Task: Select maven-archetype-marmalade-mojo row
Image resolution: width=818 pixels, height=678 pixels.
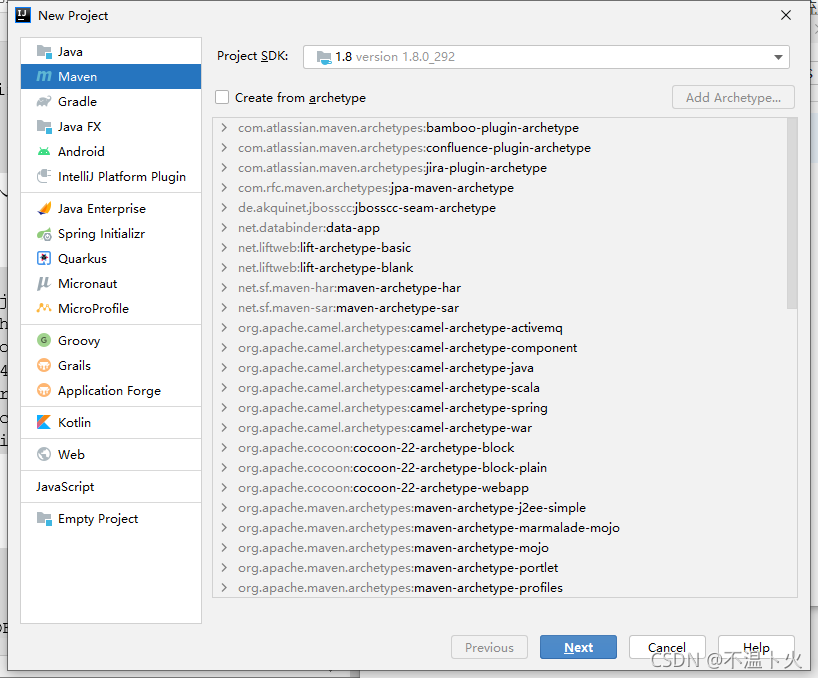Action: coord(500,528)
